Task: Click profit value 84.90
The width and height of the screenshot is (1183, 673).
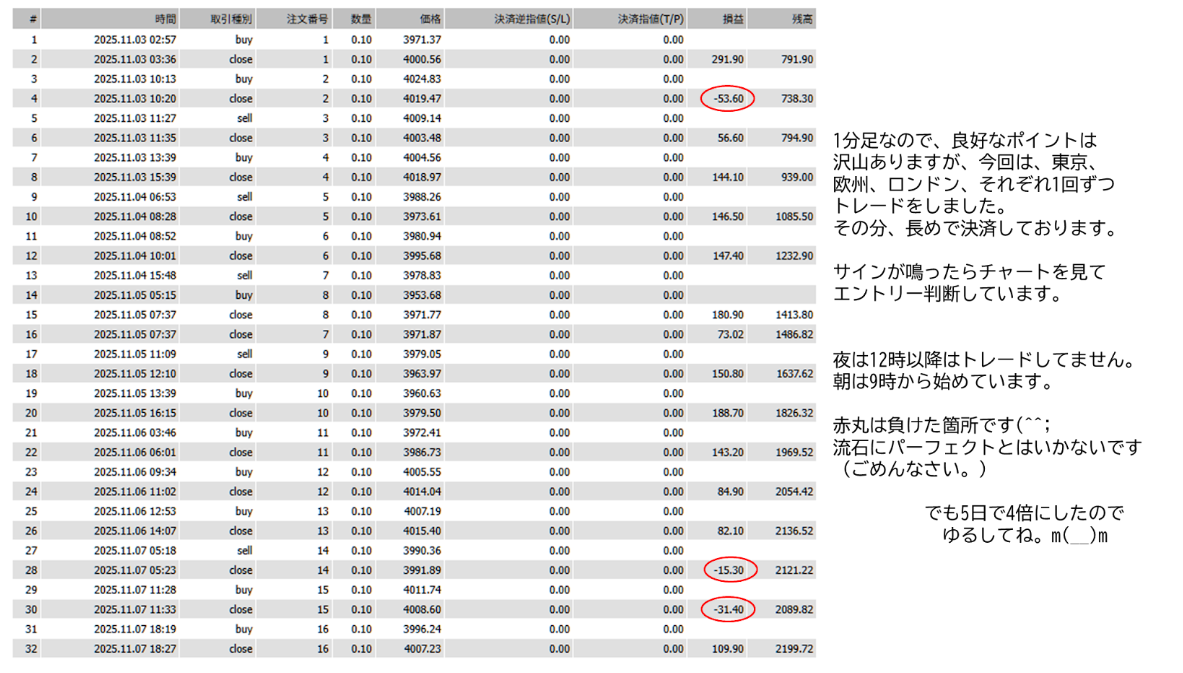Action: click(731, 491)
